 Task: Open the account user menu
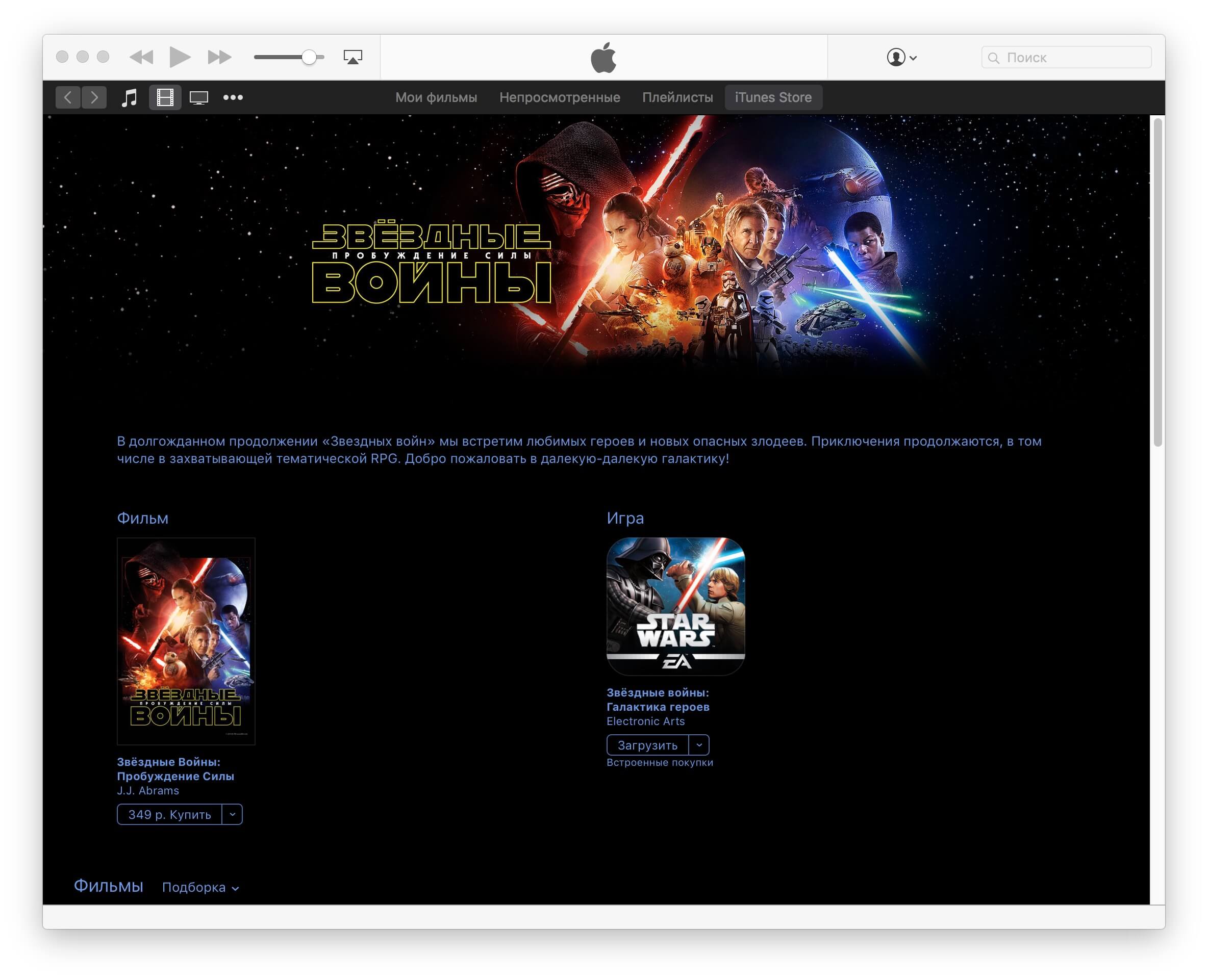(x=901, y=57)
